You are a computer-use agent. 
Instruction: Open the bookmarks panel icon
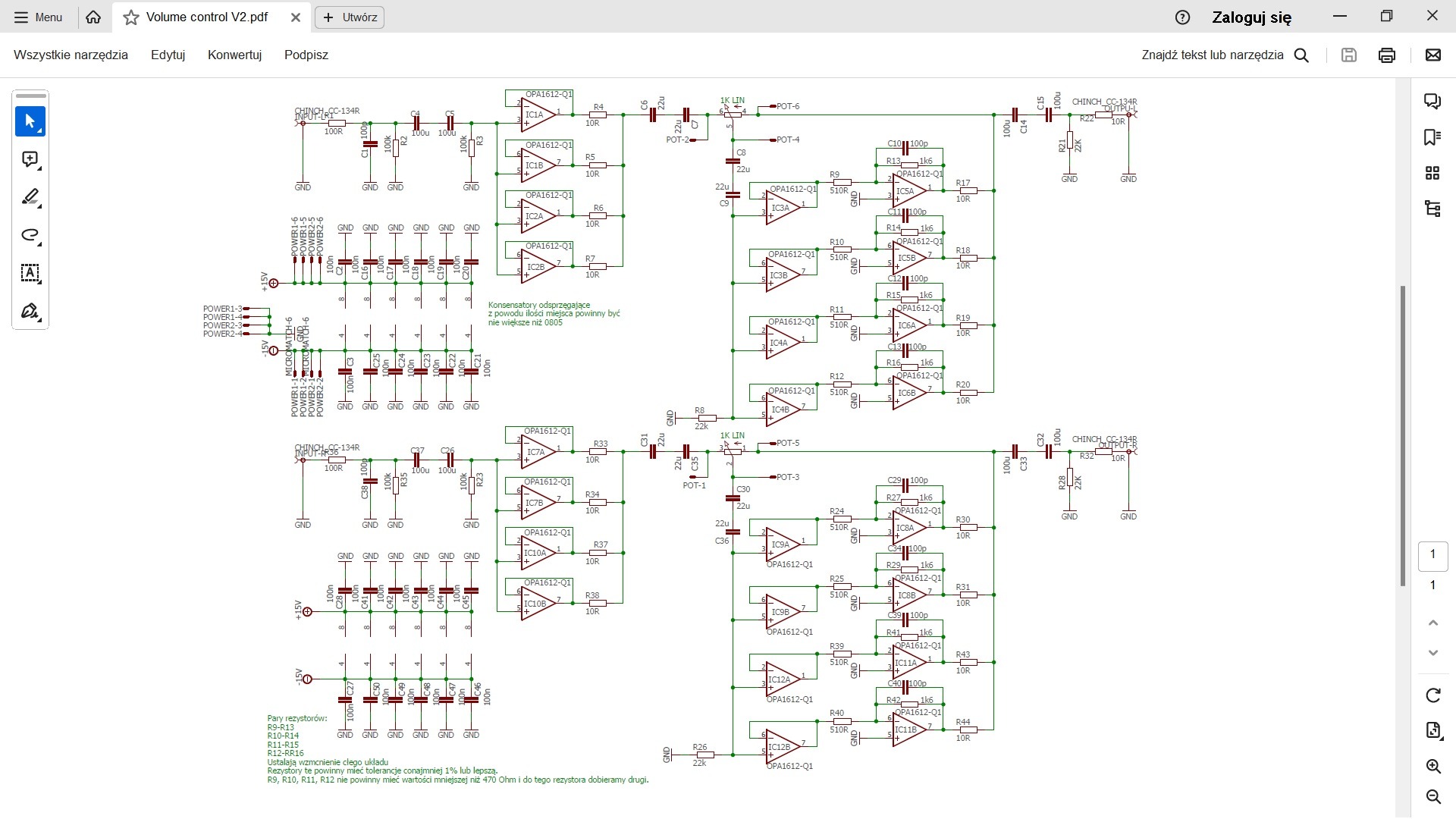click(1432, 137)
